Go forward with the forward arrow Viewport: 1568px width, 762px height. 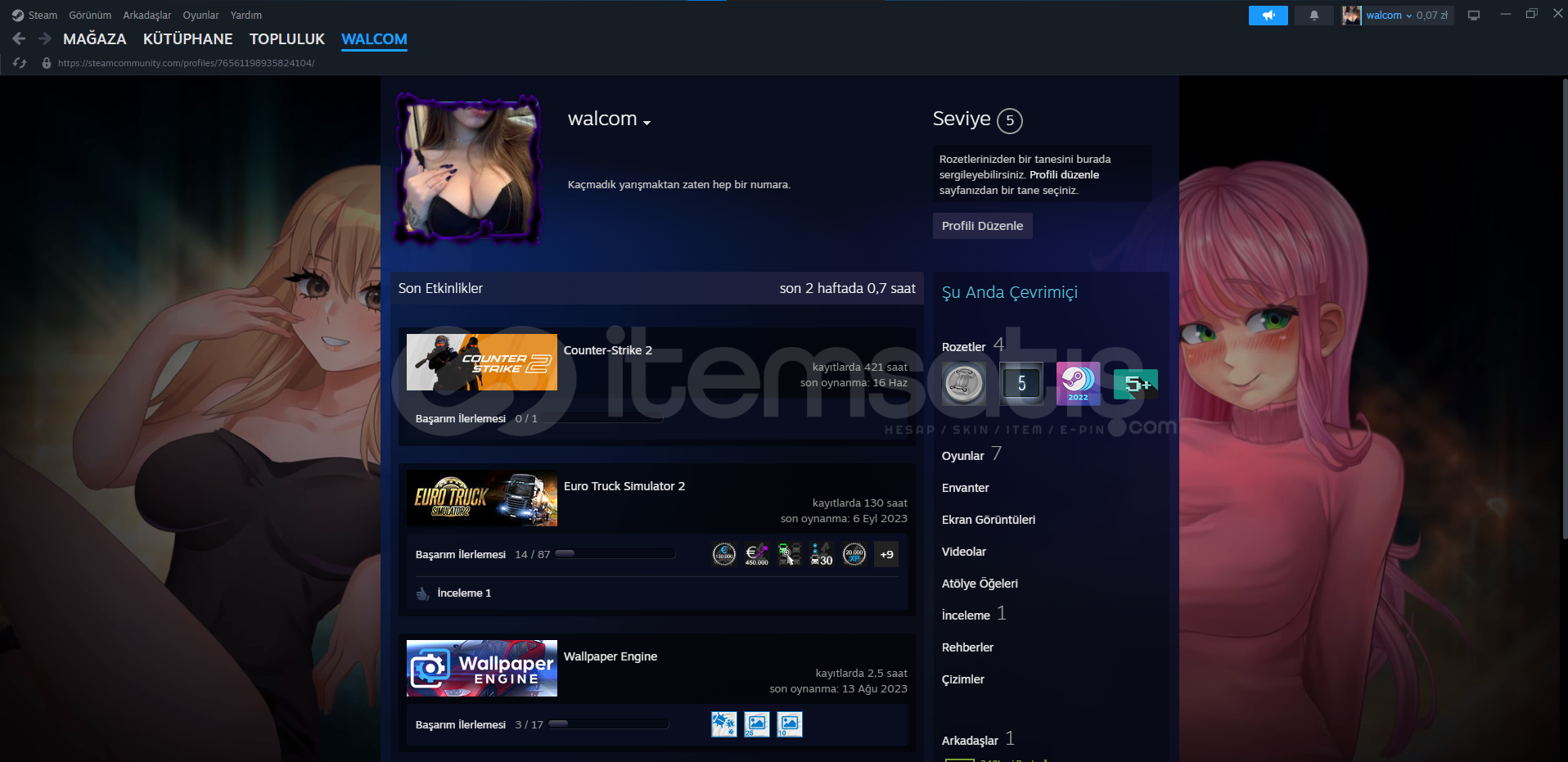pyautogui.click(x=45, y=38)
